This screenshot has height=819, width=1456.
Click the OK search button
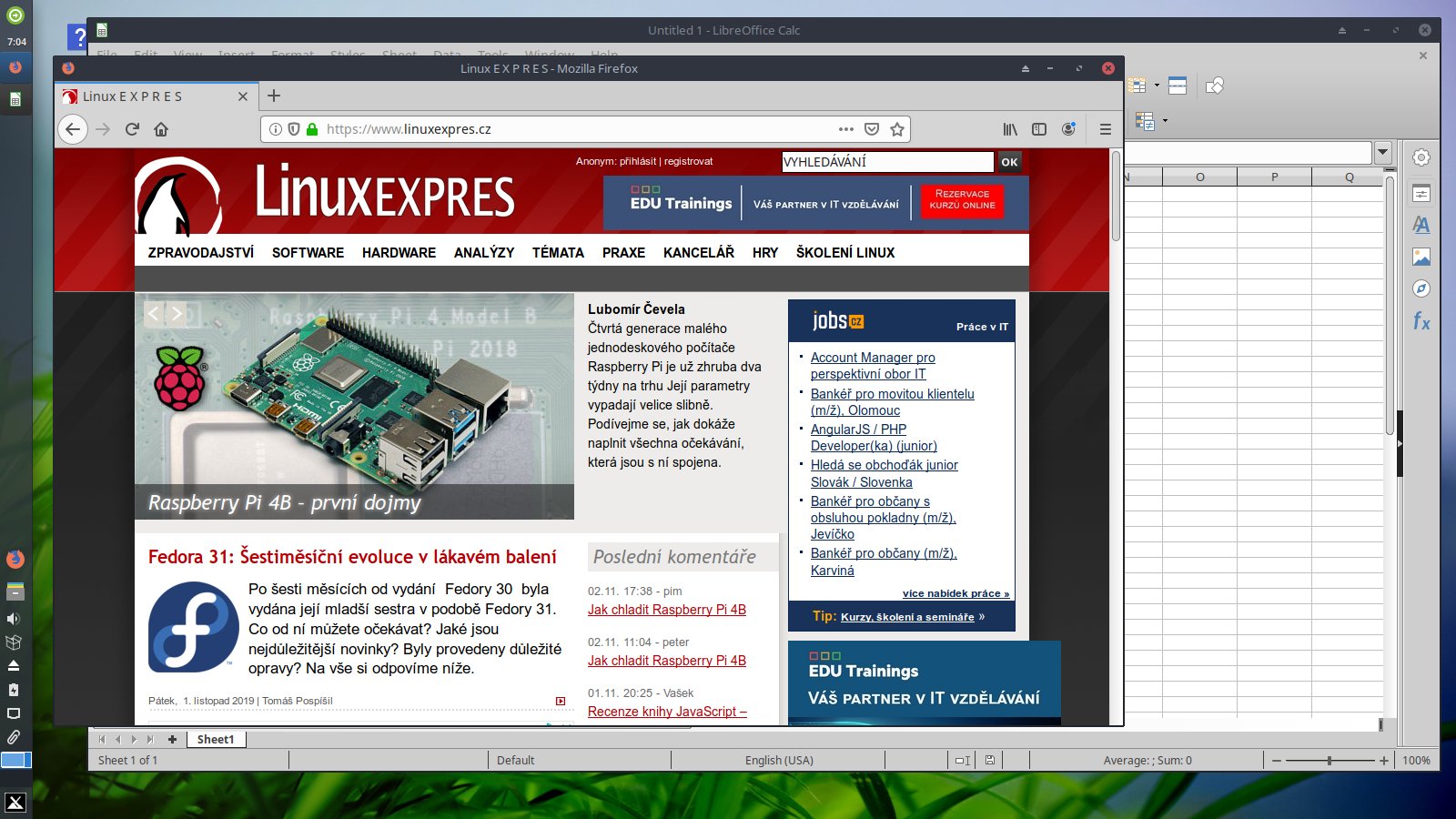(x=1009, y=162)
